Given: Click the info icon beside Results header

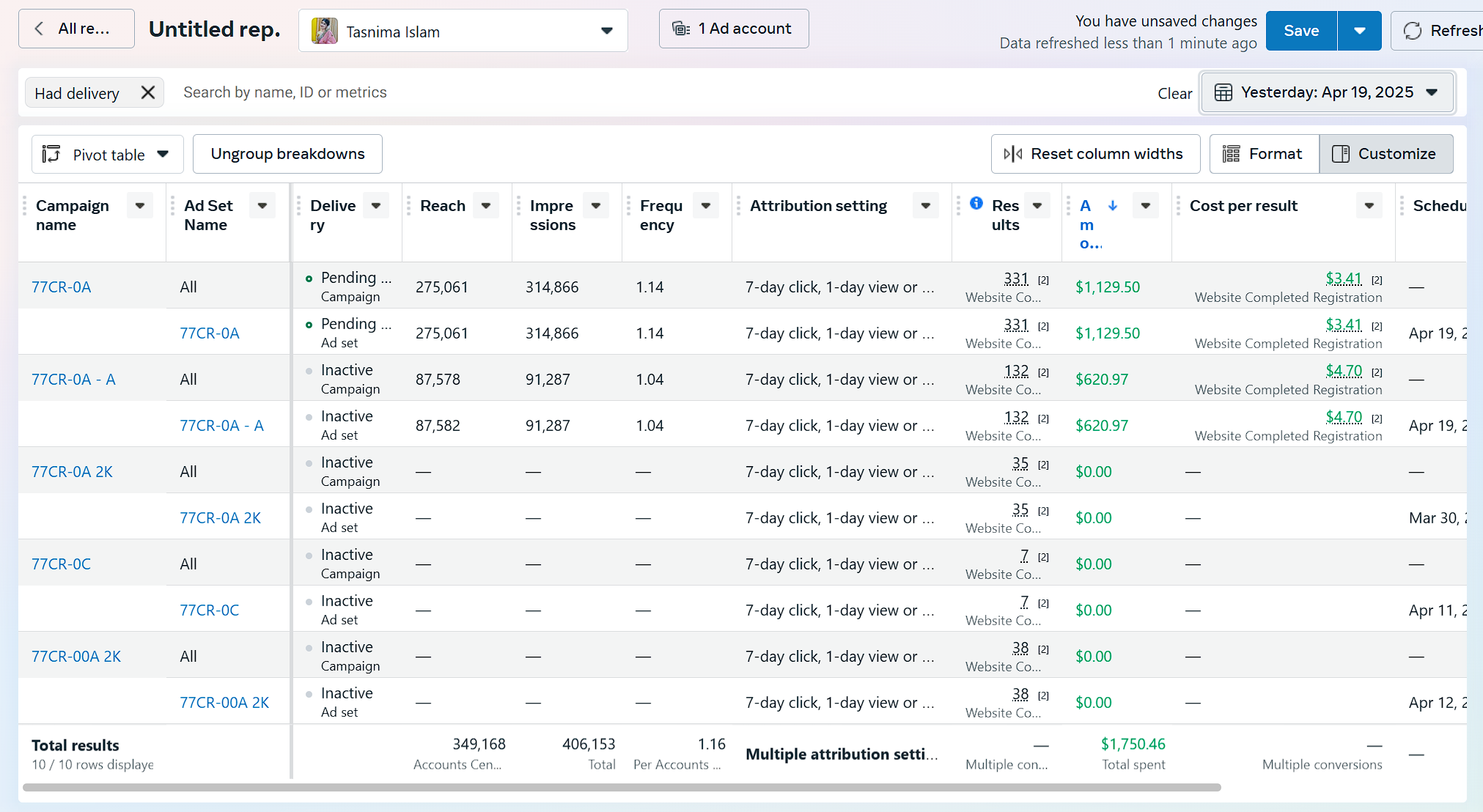Looking at the screenshot, I should coord(976,203).
